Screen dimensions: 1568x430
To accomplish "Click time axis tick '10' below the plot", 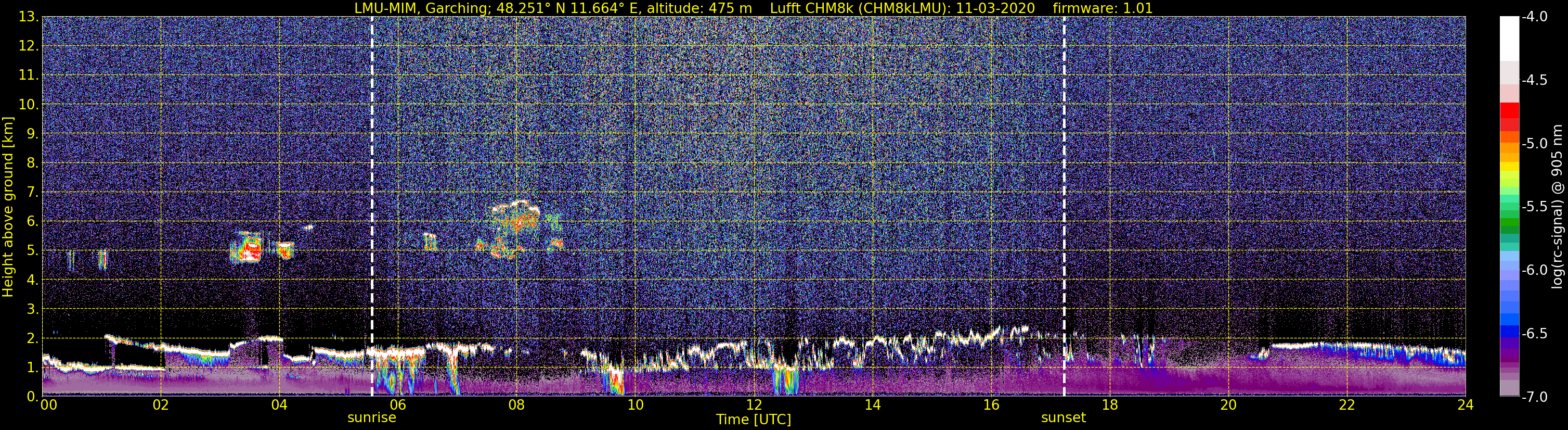I will (635, 405).
